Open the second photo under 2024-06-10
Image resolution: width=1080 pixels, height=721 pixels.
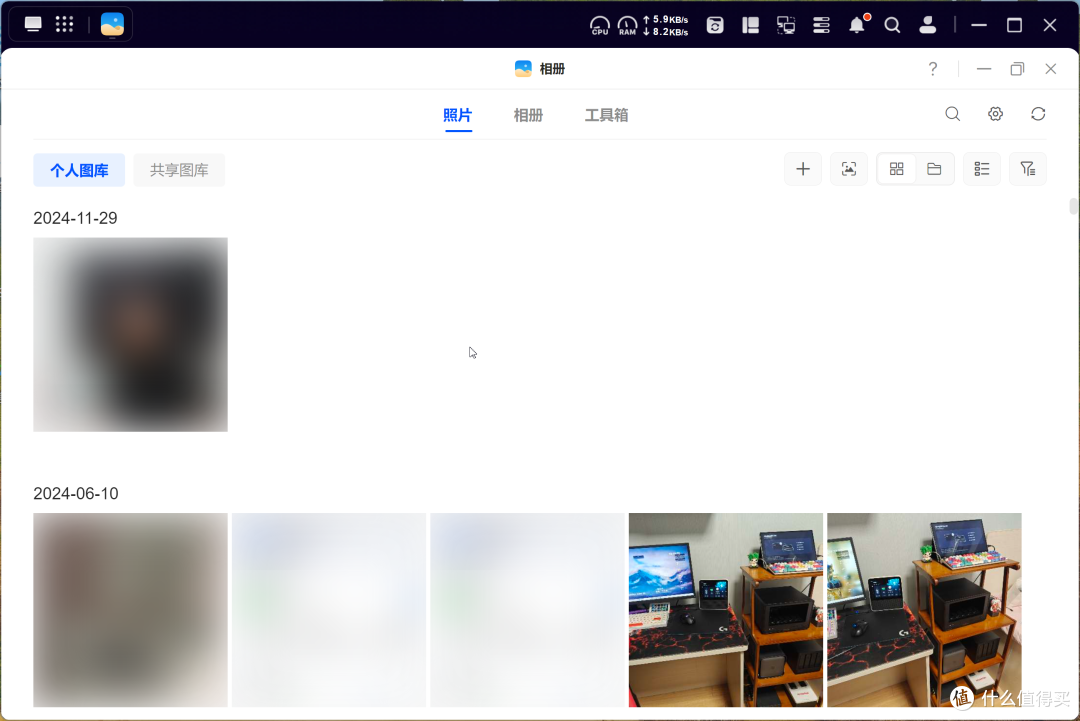(x=329, y=610)
